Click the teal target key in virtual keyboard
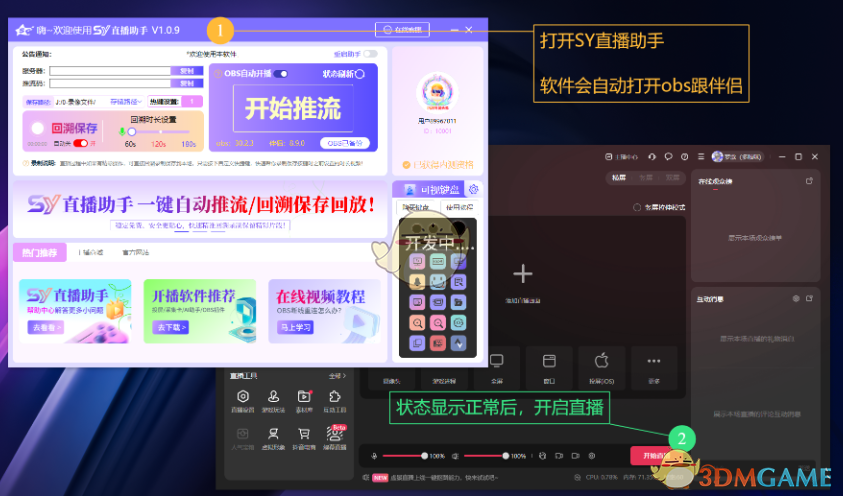Screen dimensions: 843x496 (x=458, y=322)
